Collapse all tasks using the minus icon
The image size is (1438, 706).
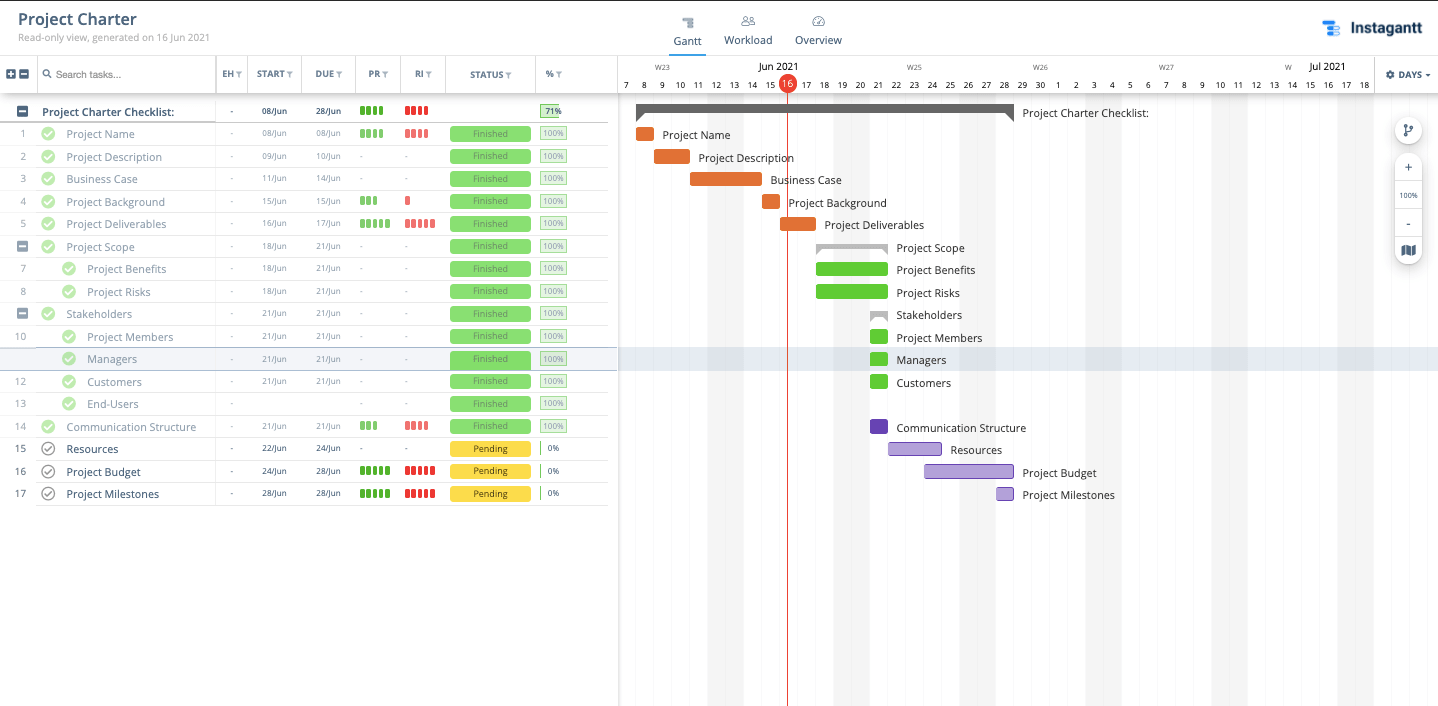(23, 74)
